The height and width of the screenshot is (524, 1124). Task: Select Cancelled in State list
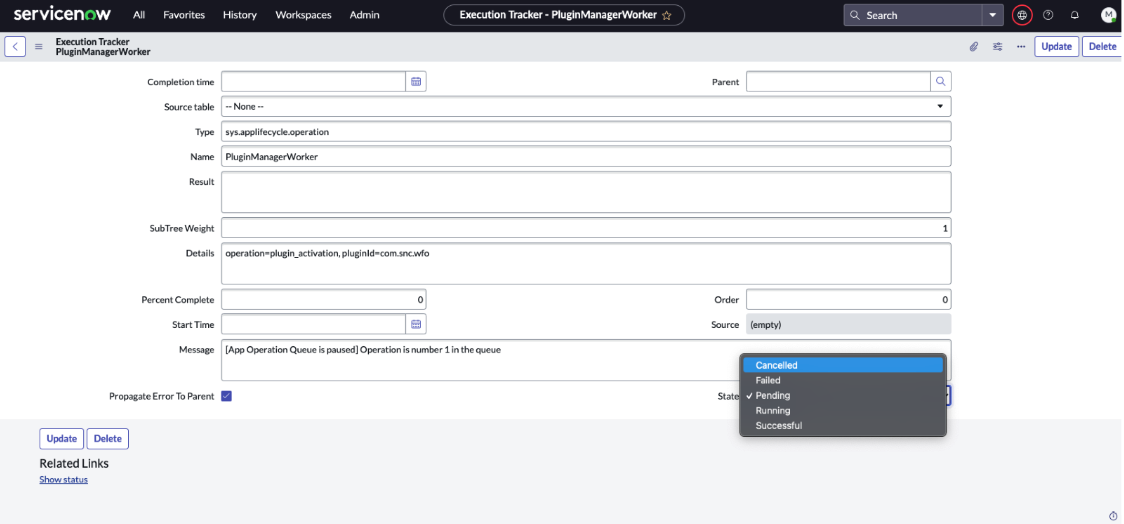(x=843, y=365)
